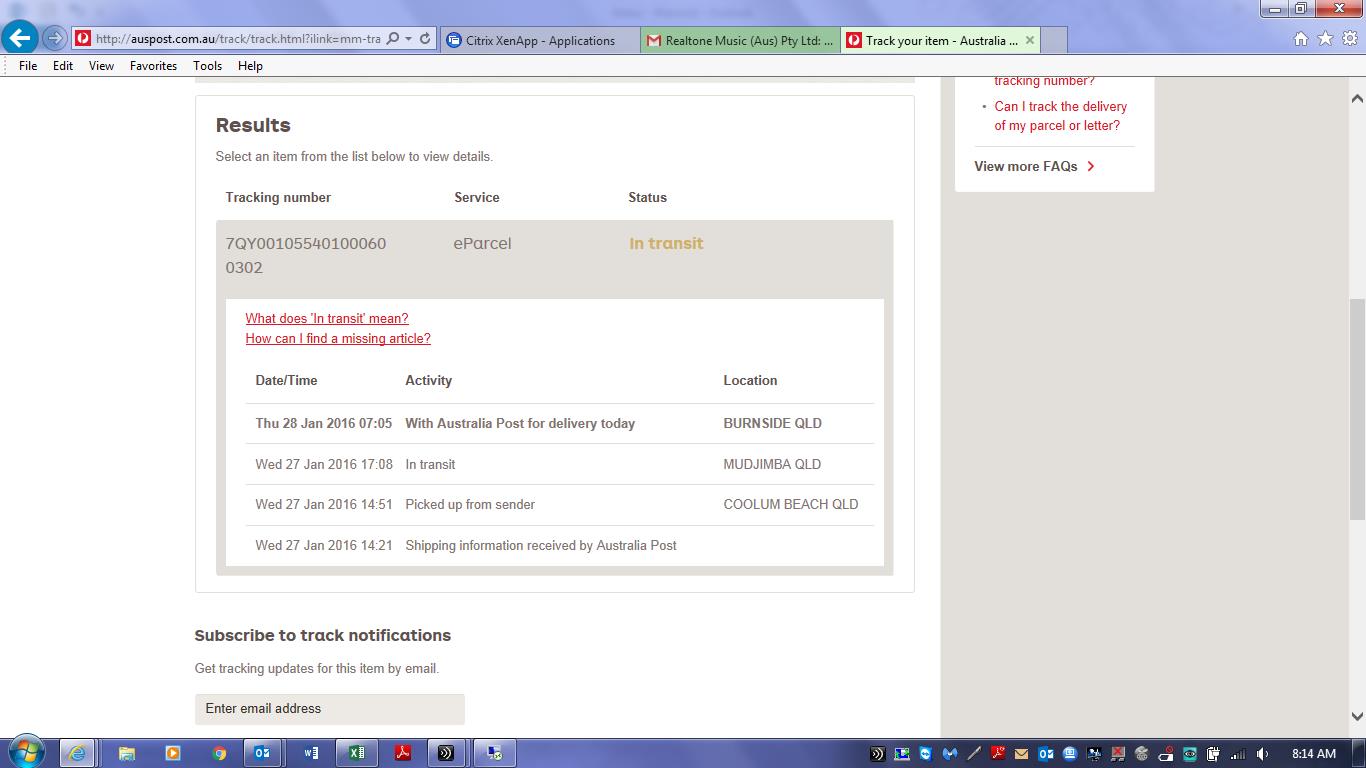Open 'What does In transit mean?' link
This screenshot has width=1366, height=768.
point(327,318)
